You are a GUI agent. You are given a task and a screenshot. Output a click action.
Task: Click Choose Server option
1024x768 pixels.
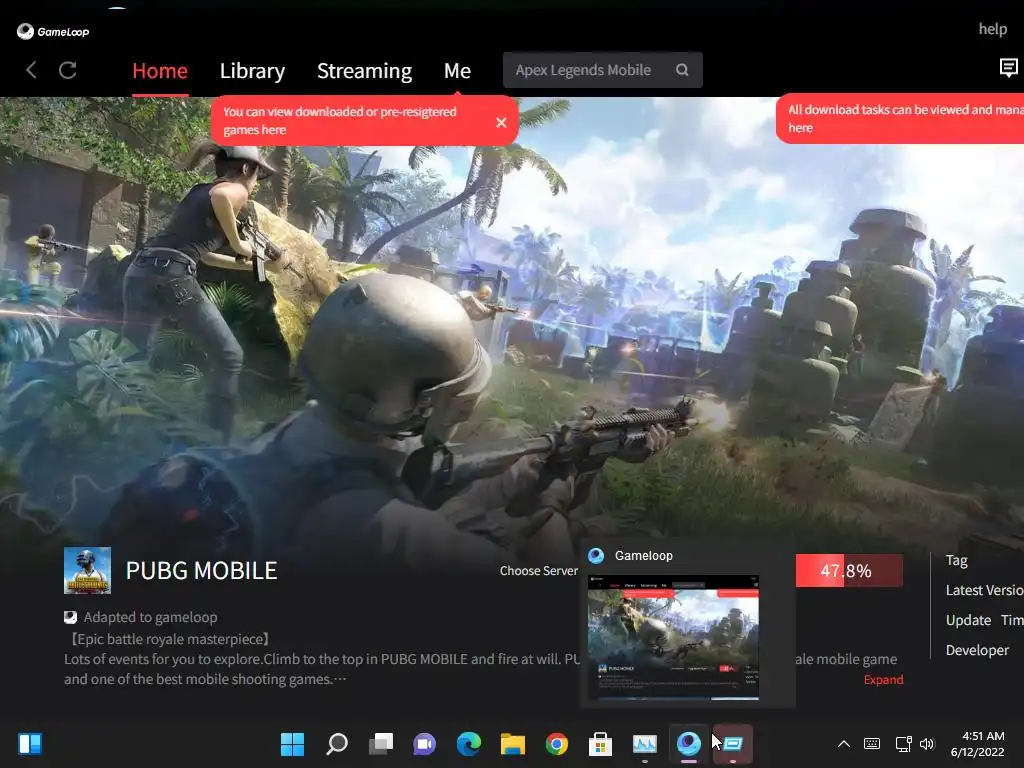[539, 571]
